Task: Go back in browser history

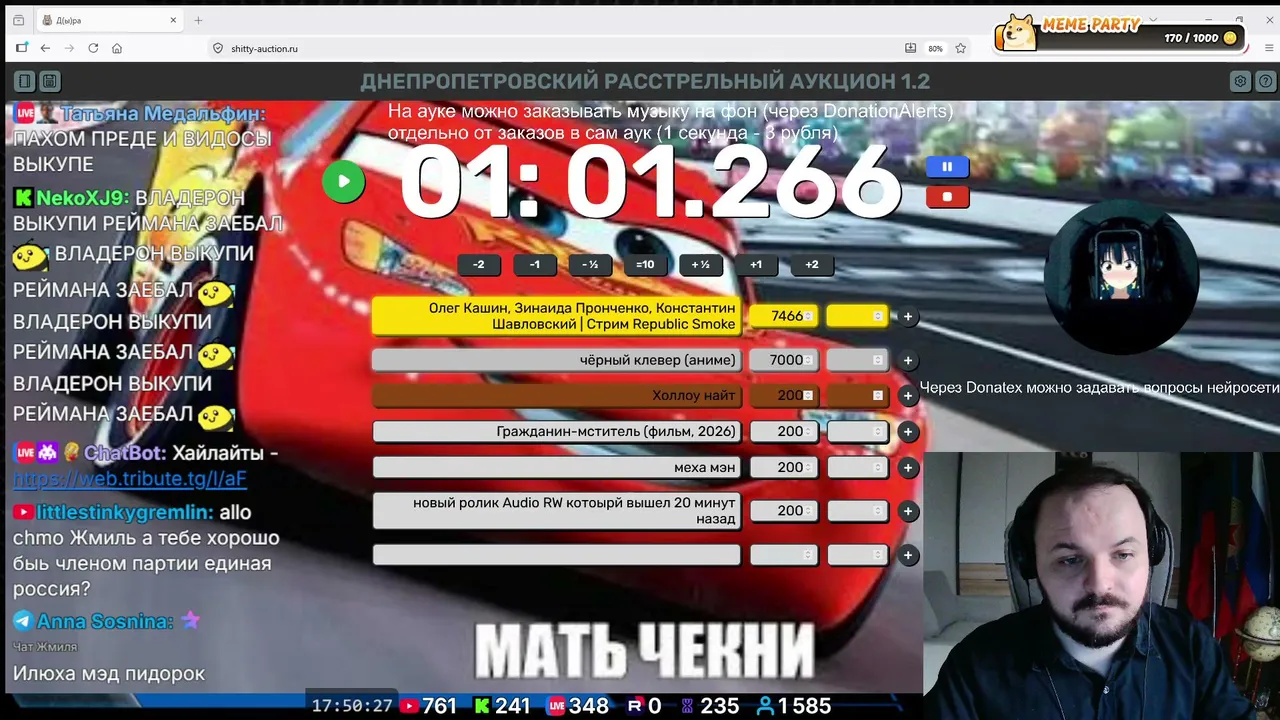Action: pos(45,48)
